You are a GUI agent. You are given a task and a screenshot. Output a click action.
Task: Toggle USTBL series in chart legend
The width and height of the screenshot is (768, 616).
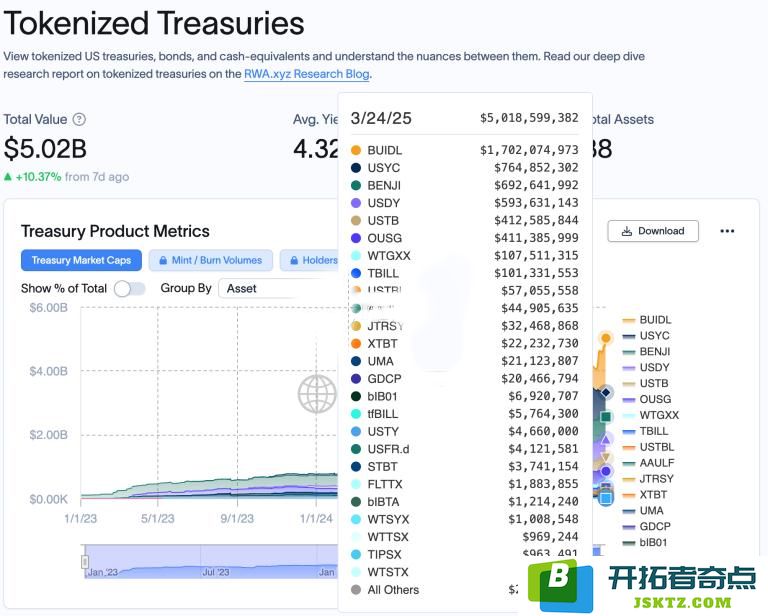point(648,447)
